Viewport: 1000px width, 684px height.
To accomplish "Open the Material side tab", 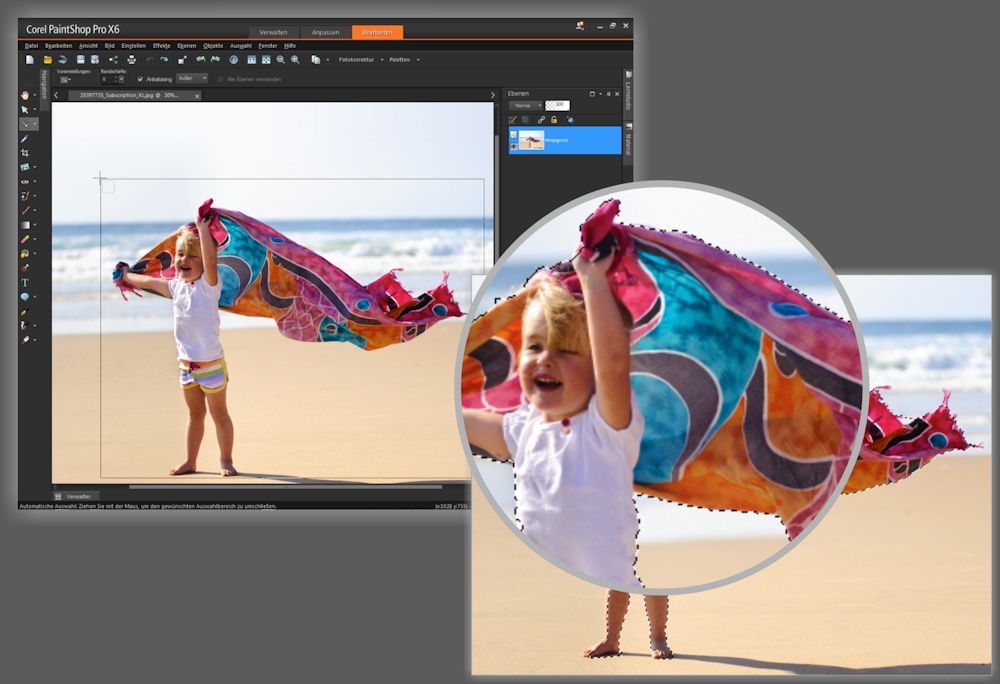I will pos(628,142).
